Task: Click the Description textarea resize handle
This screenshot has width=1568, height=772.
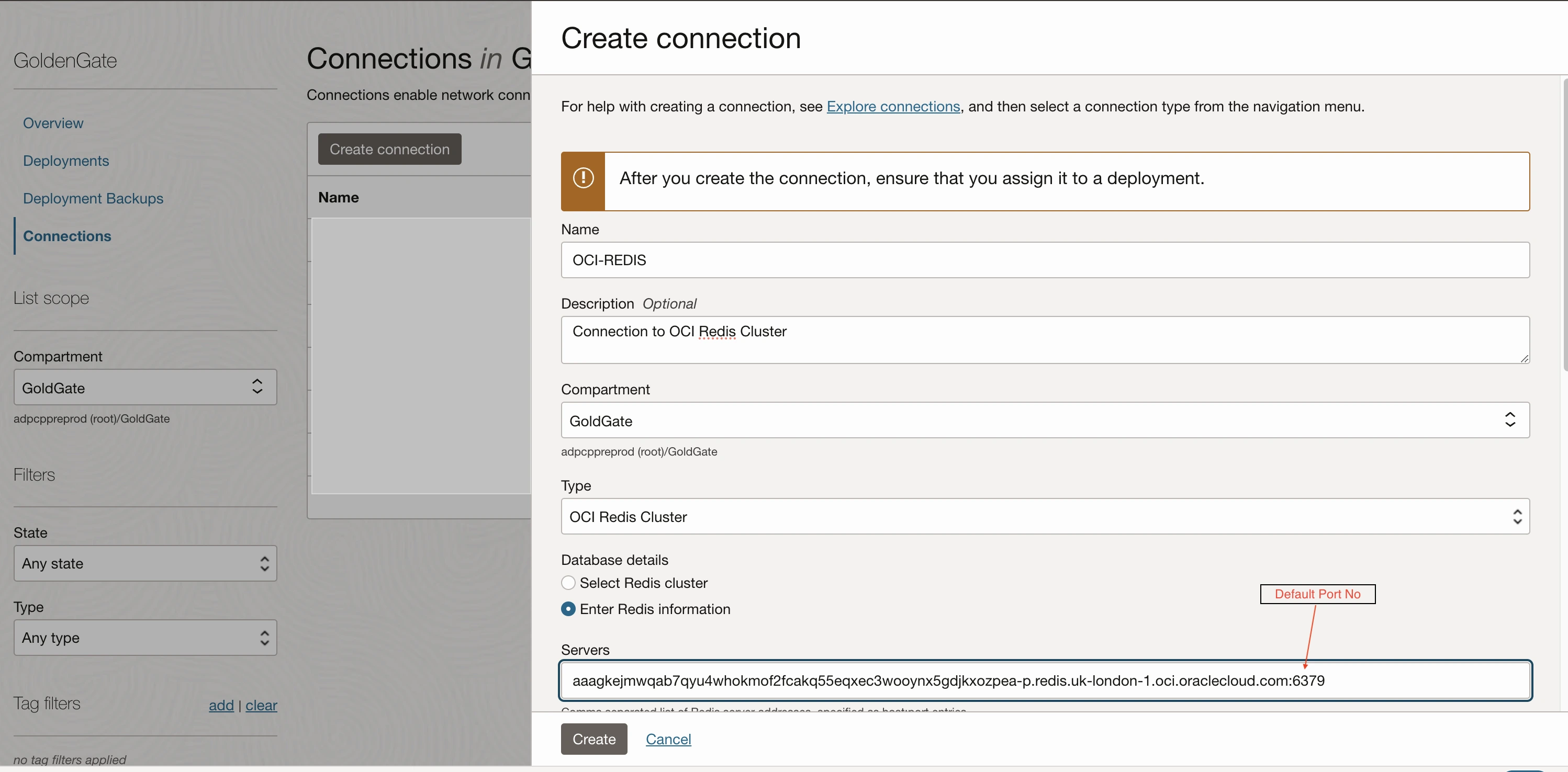Action: pos(1524,358)
